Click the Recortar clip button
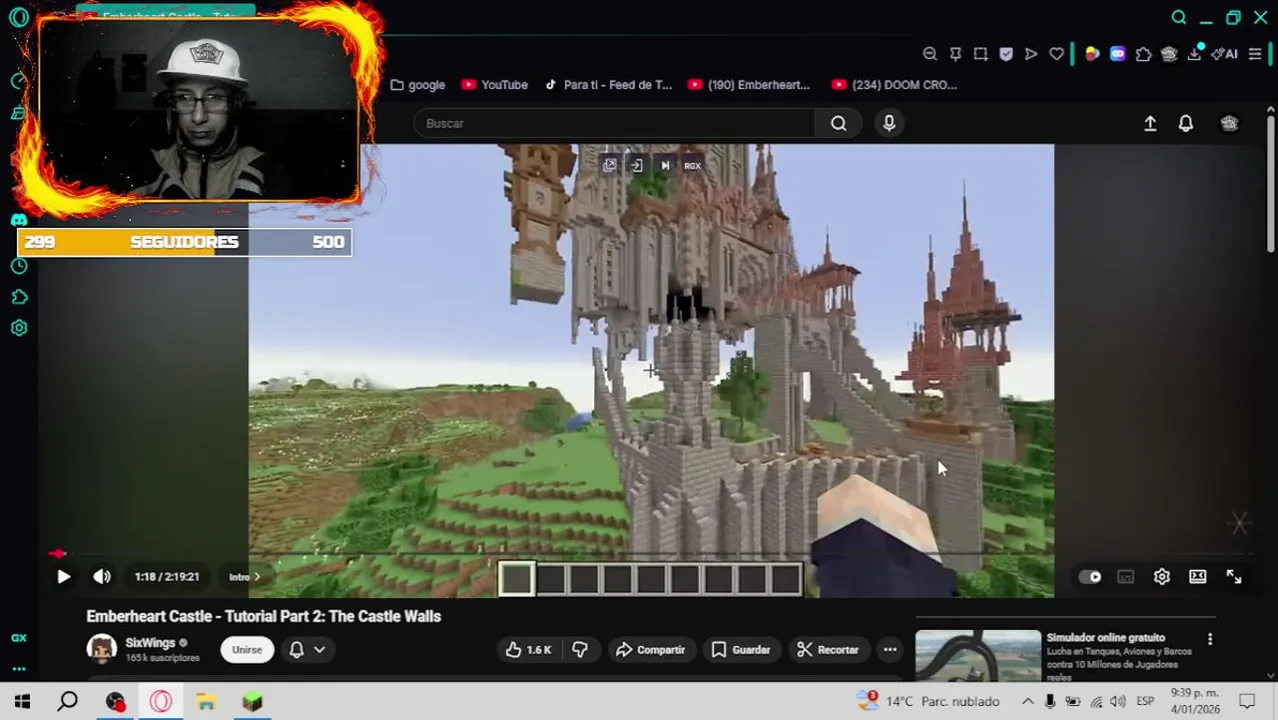 click(828, 650)
